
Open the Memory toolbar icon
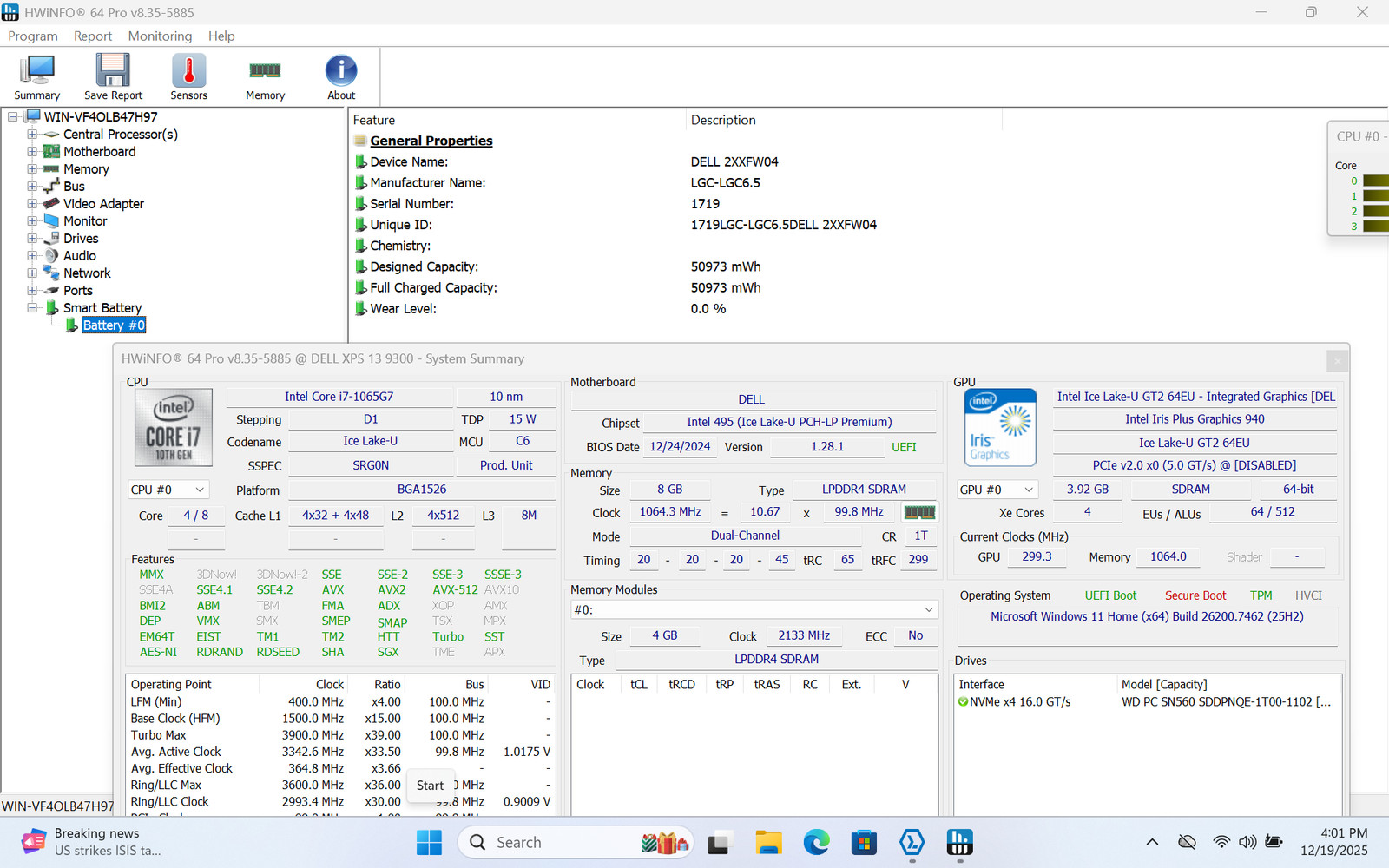(265, 77)
